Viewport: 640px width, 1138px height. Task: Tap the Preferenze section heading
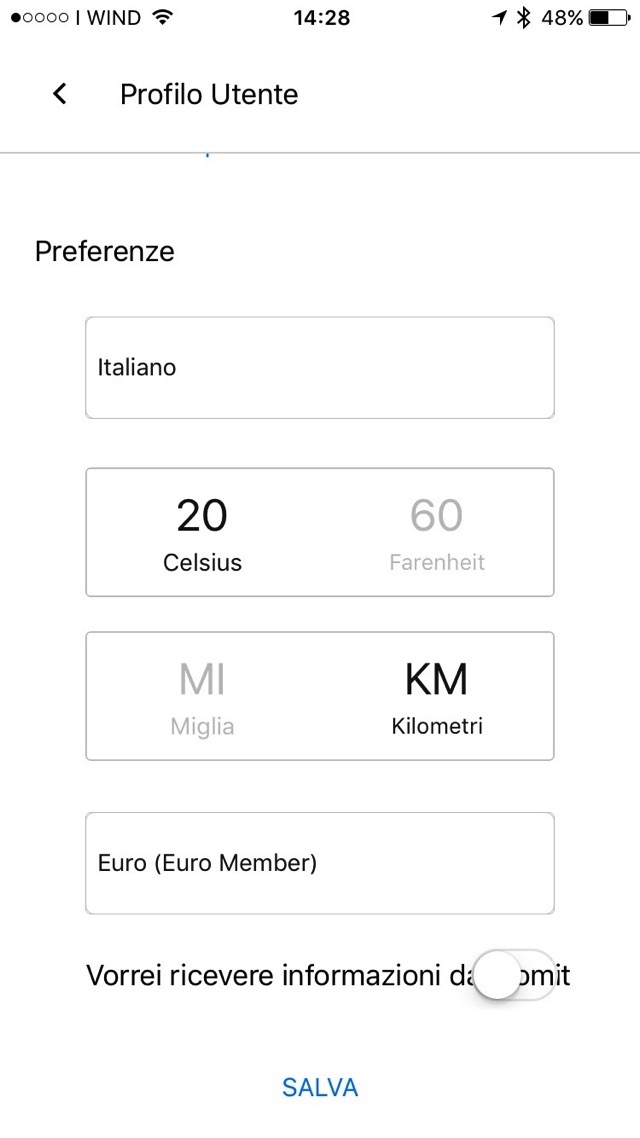click(x=105, y=251)
